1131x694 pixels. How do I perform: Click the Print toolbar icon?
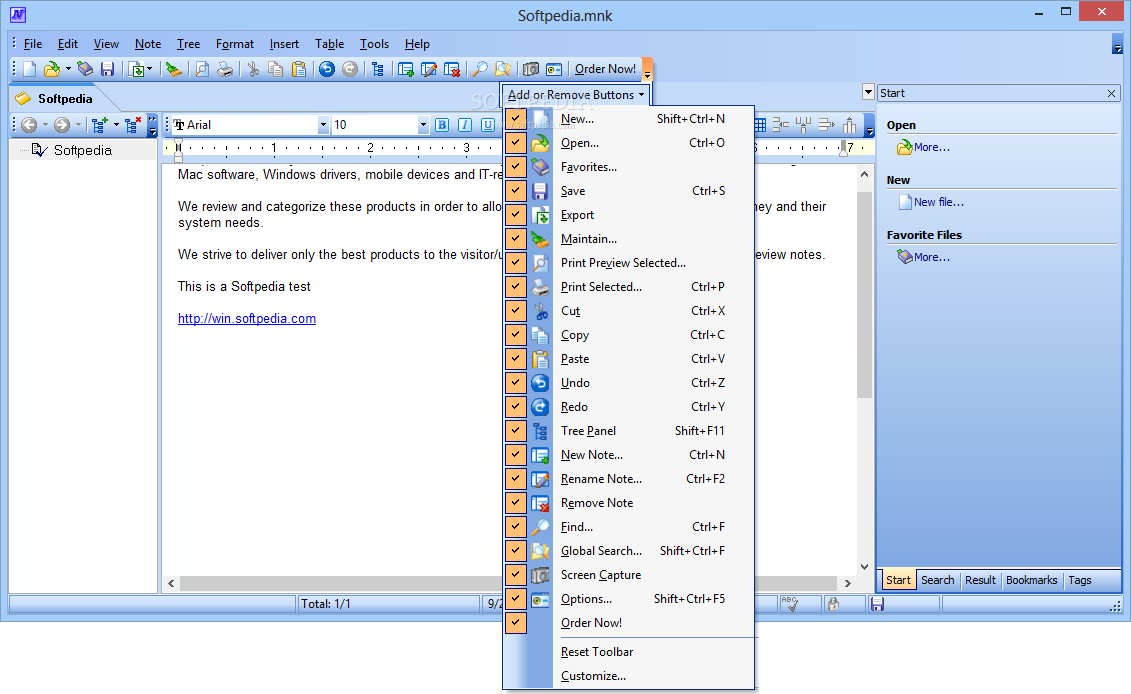[225, 69]
